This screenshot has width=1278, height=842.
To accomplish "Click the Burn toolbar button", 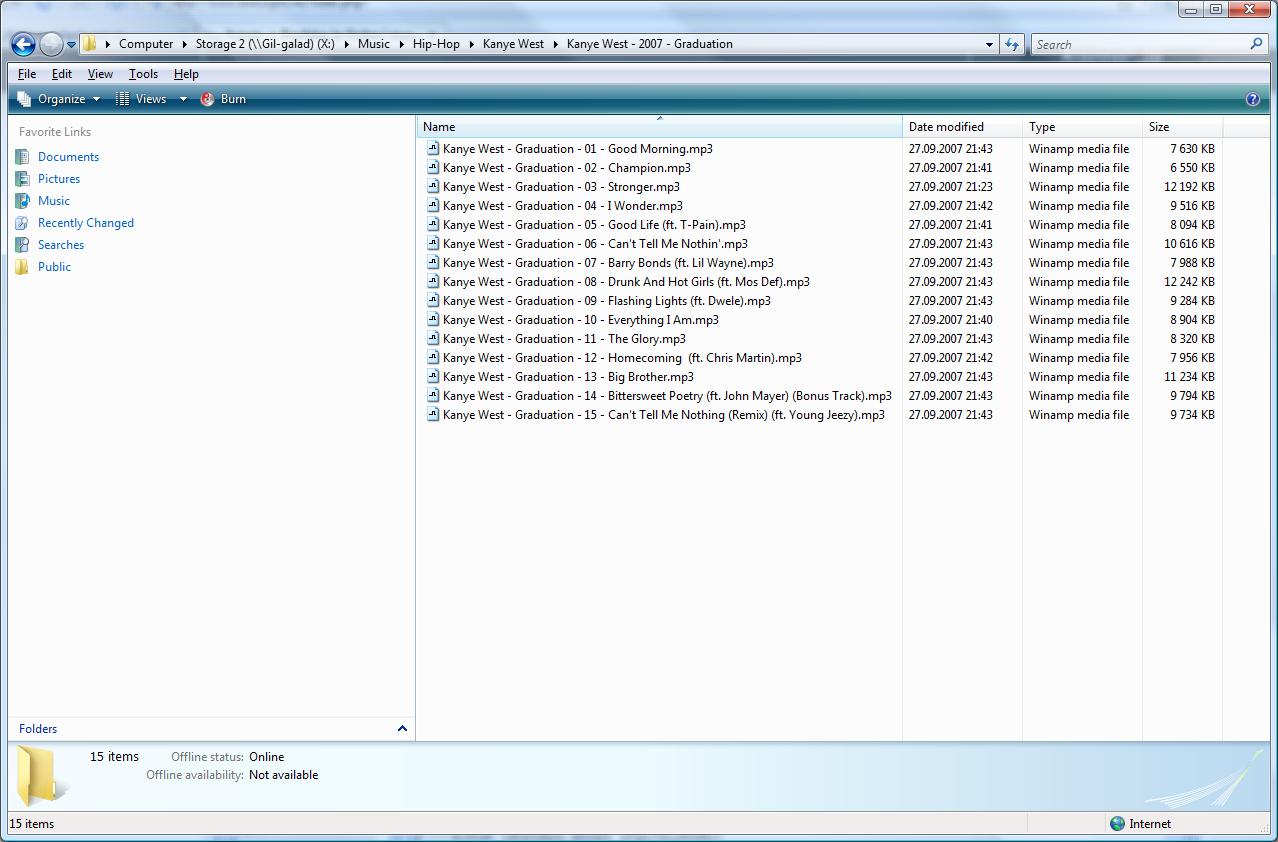I will tap(223, 99).
